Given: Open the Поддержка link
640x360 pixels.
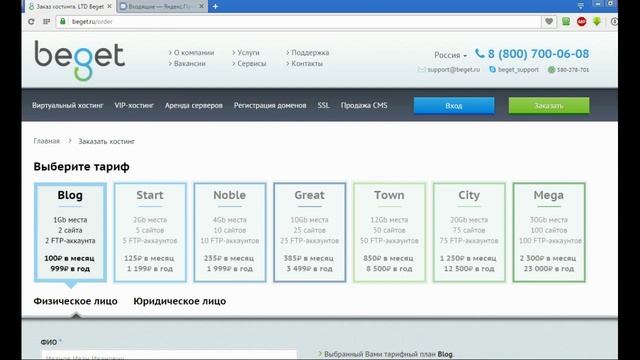Looking at the screenshot, I should click(310, 53).
